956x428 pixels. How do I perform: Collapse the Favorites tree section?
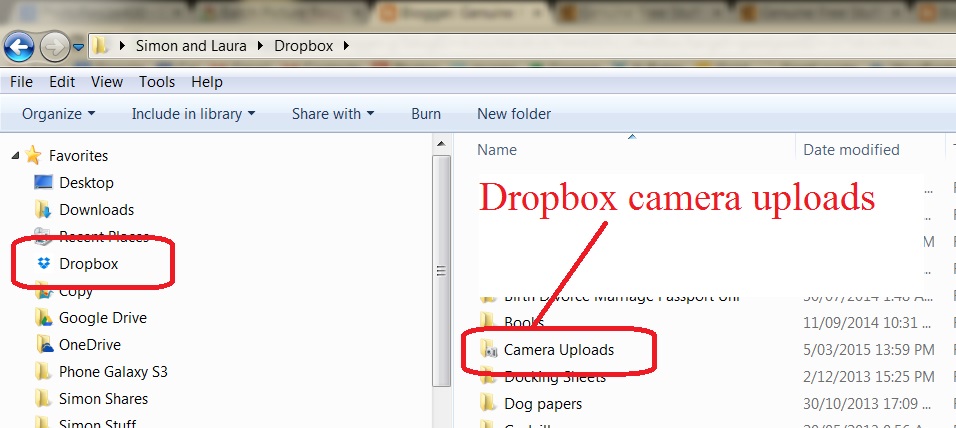coord(15,156)
